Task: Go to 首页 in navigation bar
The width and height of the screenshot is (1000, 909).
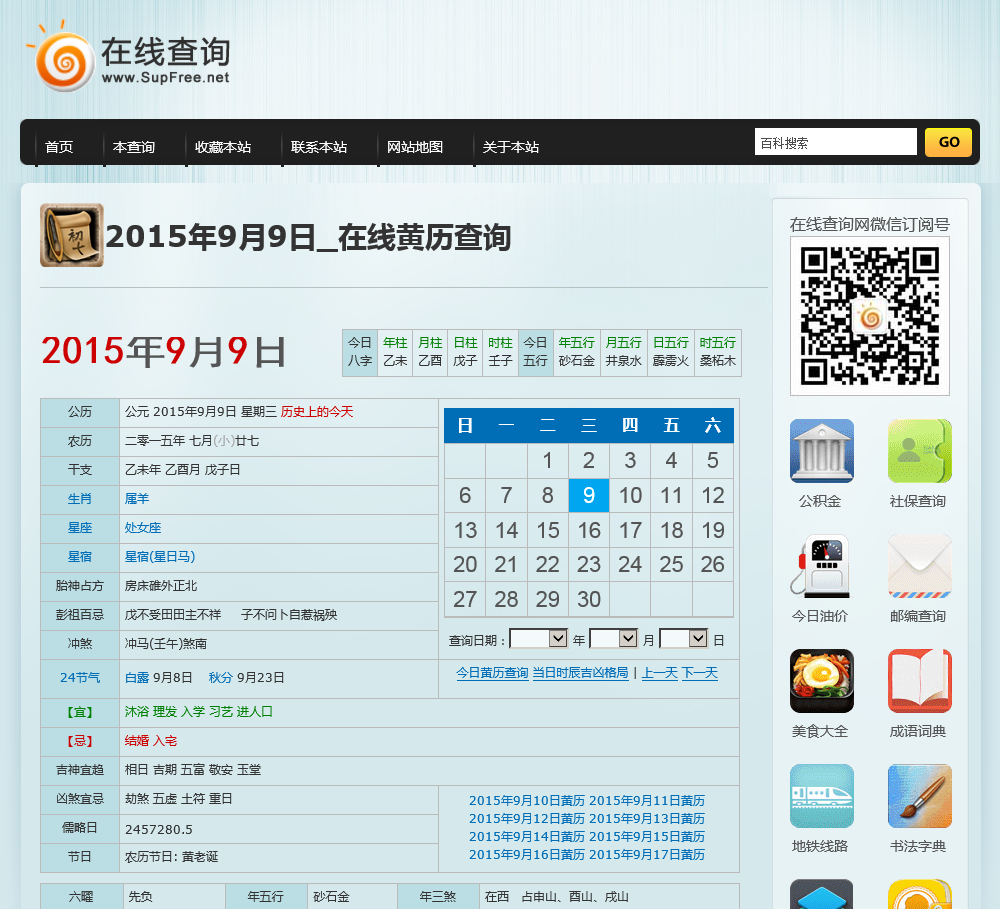Action: tap(59, 147)
